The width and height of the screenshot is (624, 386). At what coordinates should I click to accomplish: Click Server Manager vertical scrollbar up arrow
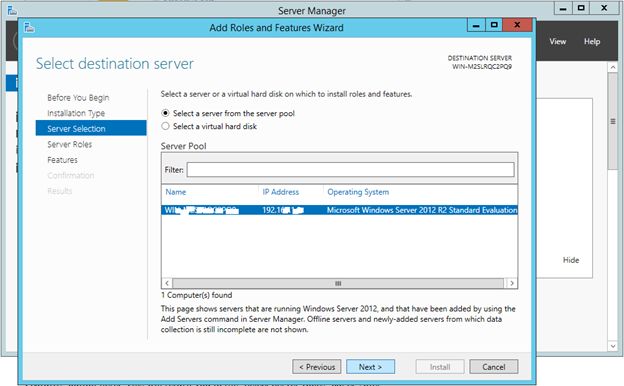(x=613, y=67)
